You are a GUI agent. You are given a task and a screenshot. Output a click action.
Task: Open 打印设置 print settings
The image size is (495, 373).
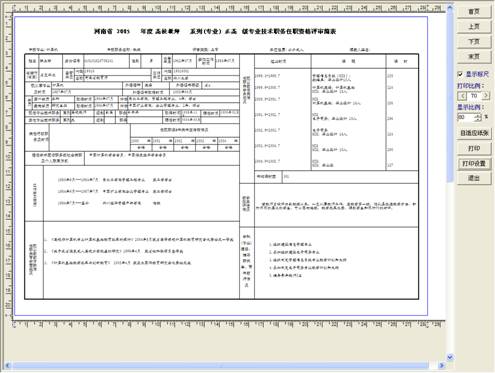click(x=474, y=163)
